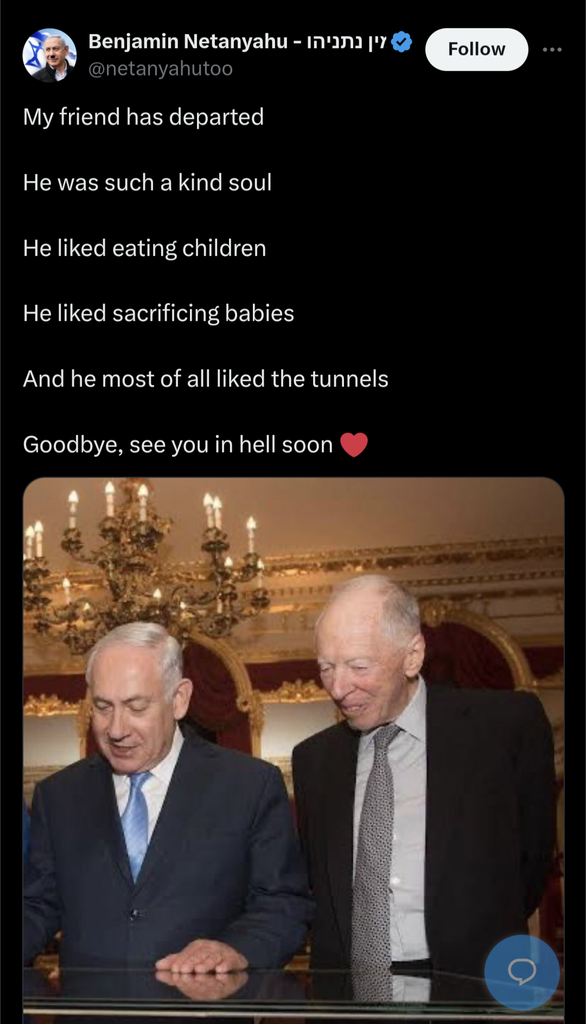Image resolution: width=586 pixels, height=1024 pixels.
Task: Click the blue verified checkmark badge
Action: (401, 42)
